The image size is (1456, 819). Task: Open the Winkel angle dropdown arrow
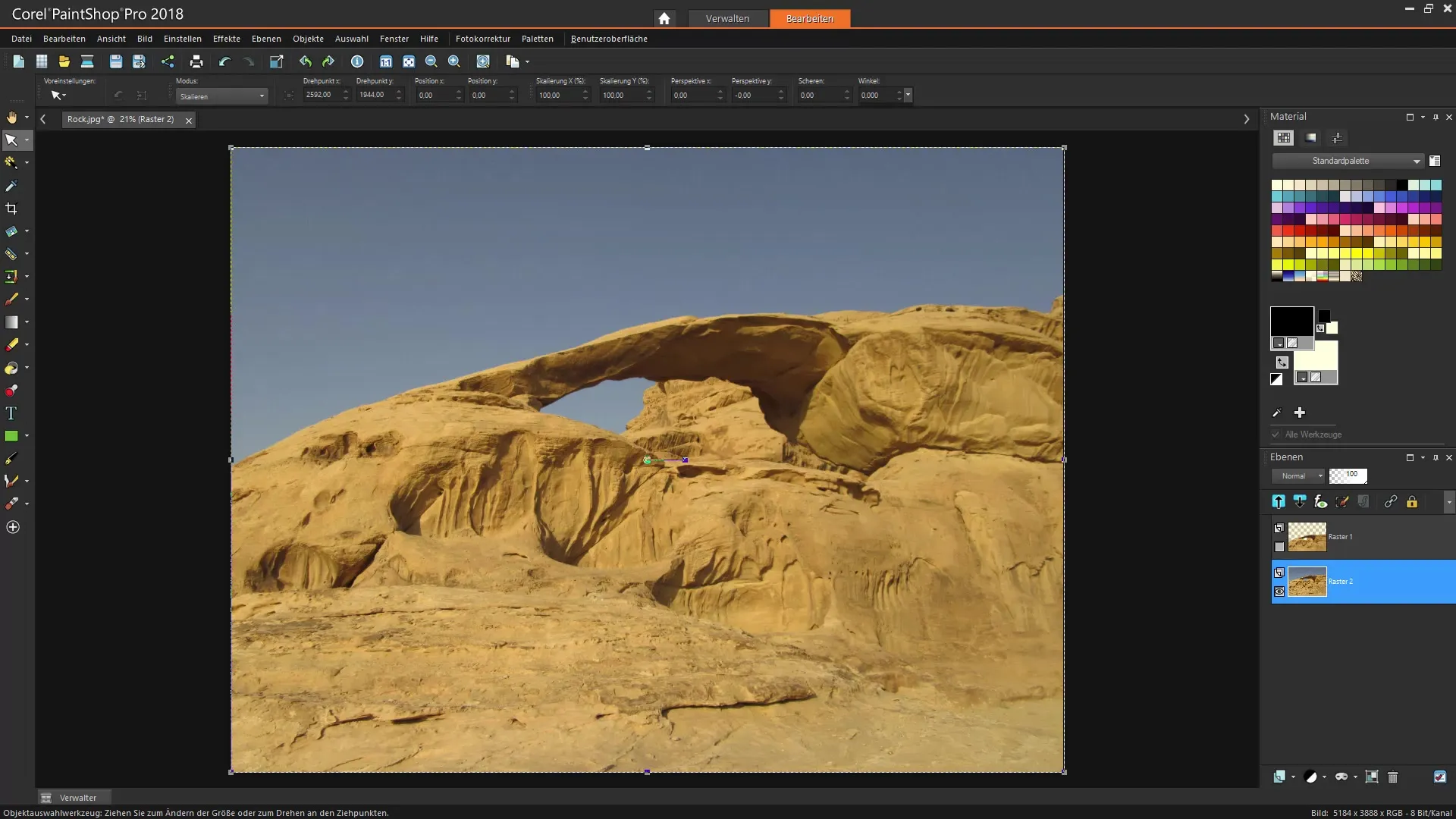(908, 95)
